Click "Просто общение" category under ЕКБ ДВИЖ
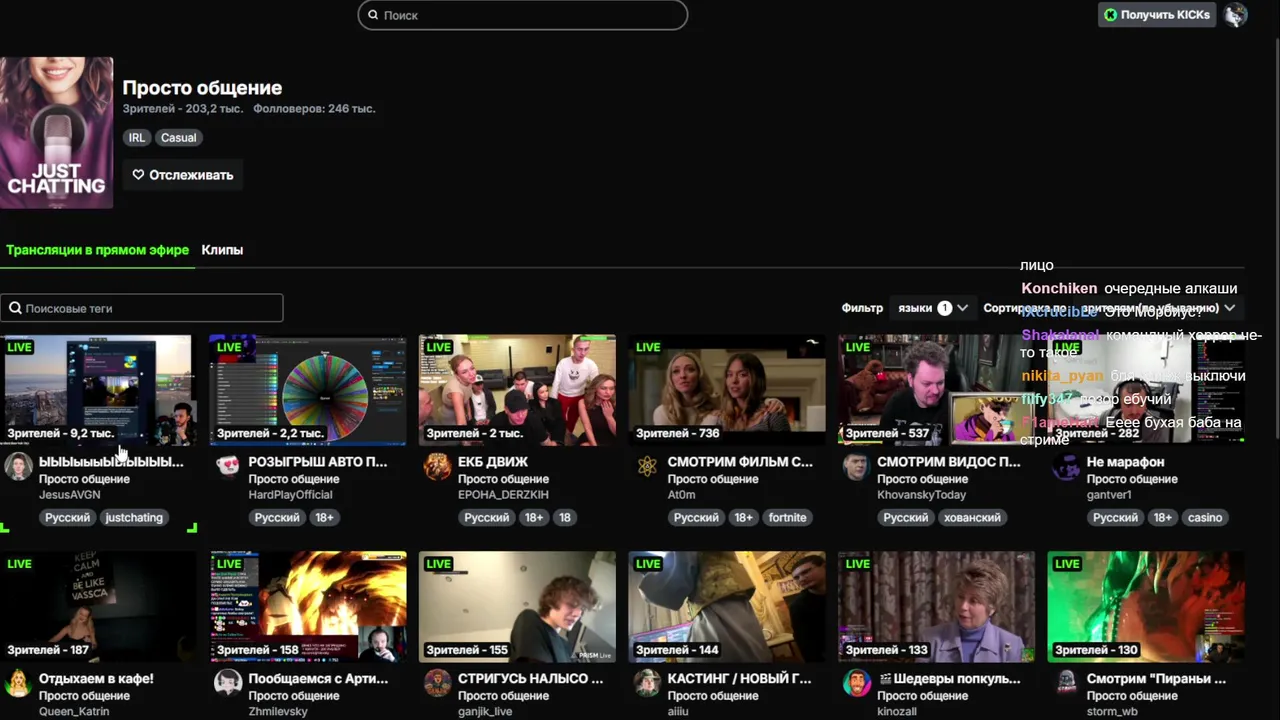 [503, 479]
